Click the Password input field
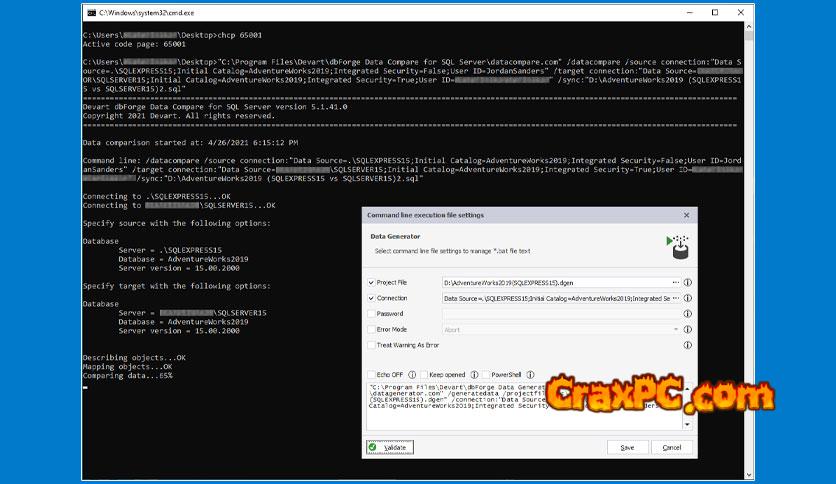The height and width of the screenshot is (484, 836). 561,314
